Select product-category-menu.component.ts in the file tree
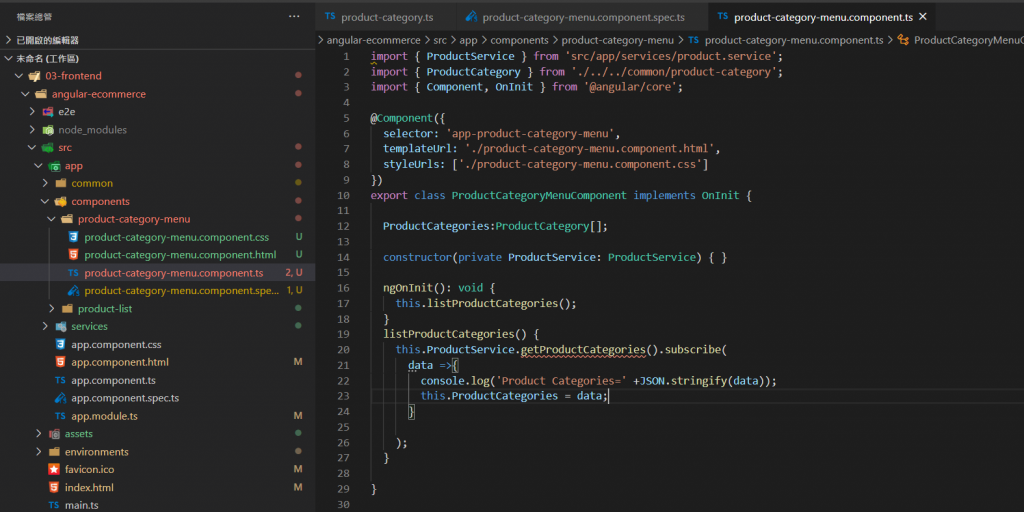Viewport: 1024px width, 512px height. (174, 272)
